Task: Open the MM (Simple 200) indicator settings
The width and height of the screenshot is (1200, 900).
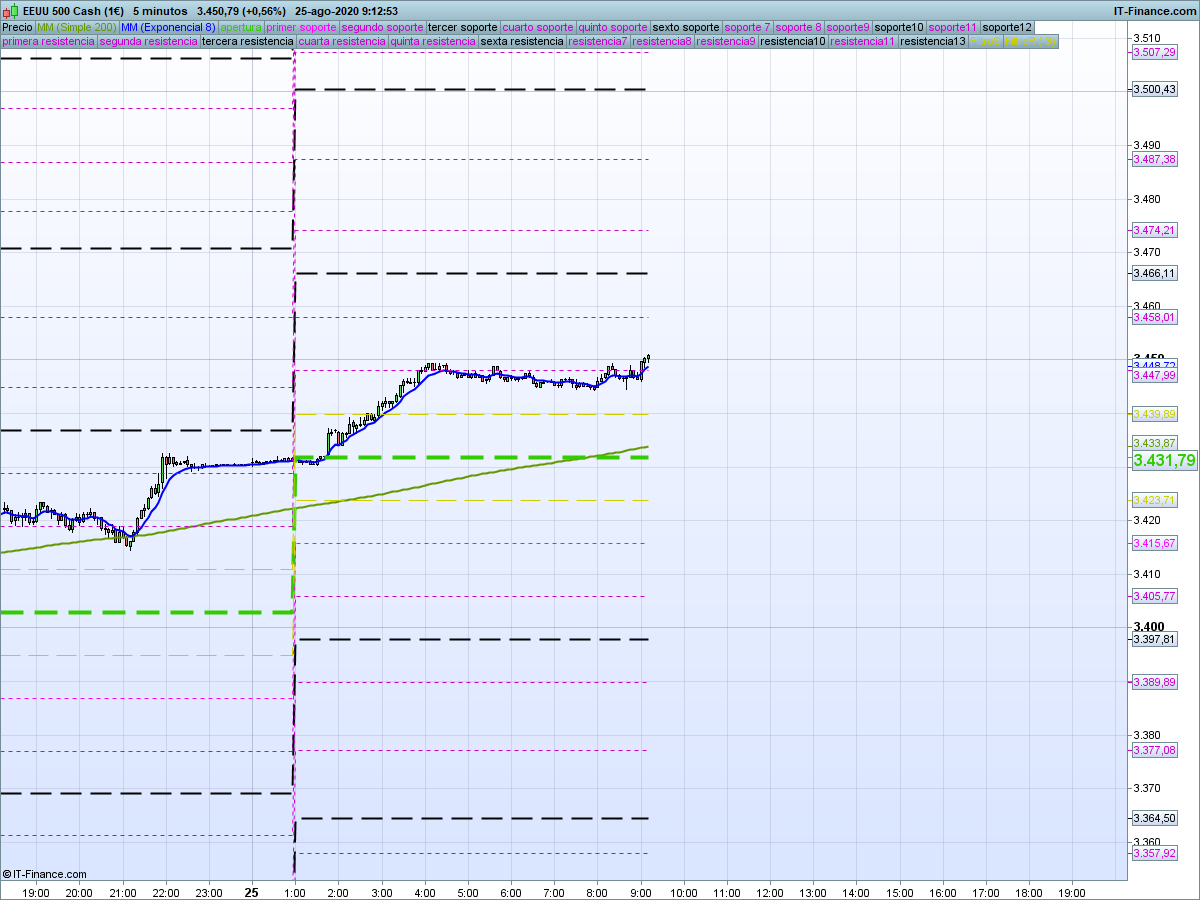Action: [76, 27]
